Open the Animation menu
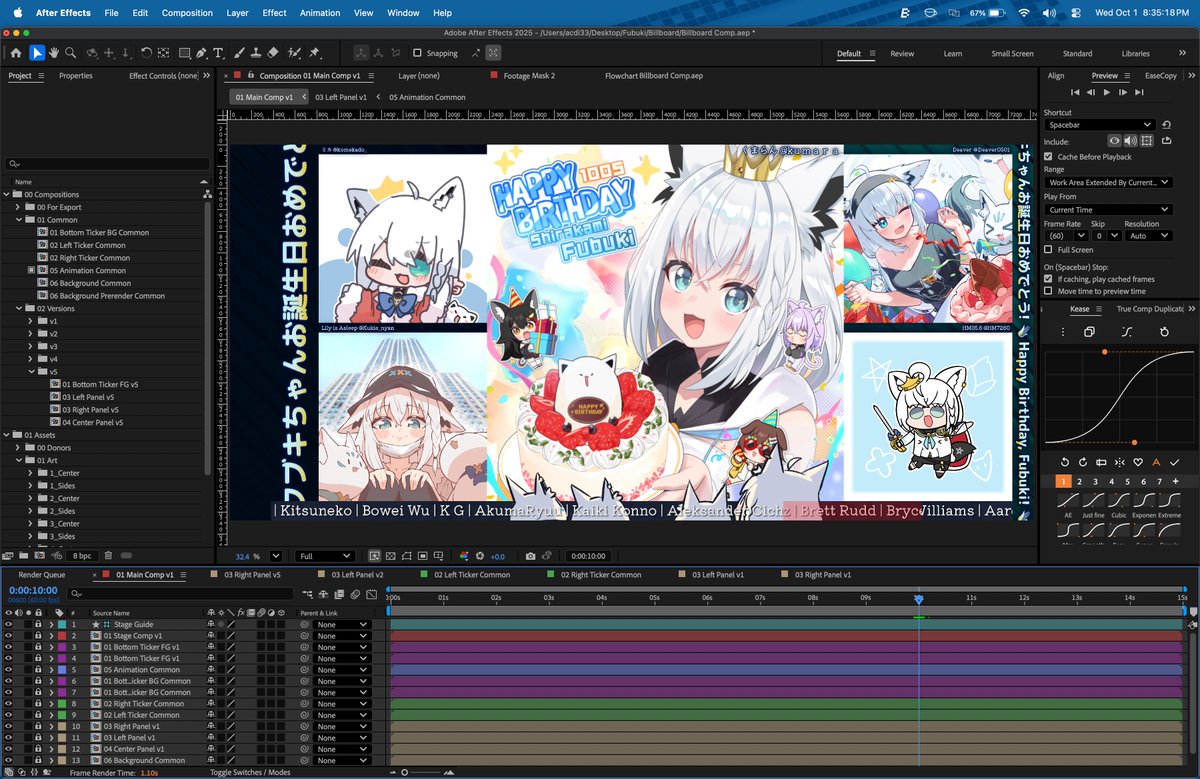This screenshot has width=1200, height=779. [x=320, y=13]
